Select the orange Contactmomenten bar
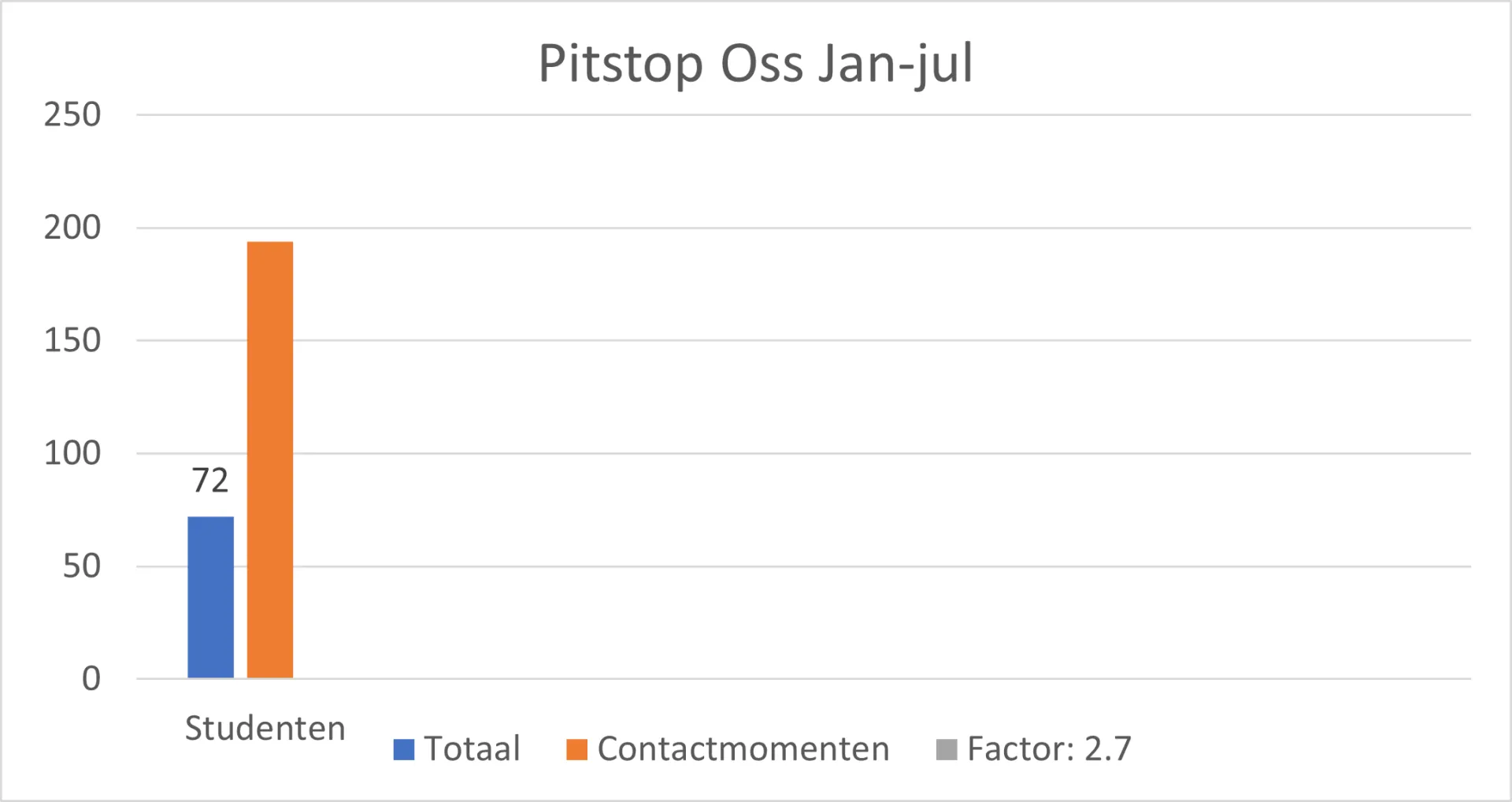This screenshot has height=802, width=1512. coord(270,459)
